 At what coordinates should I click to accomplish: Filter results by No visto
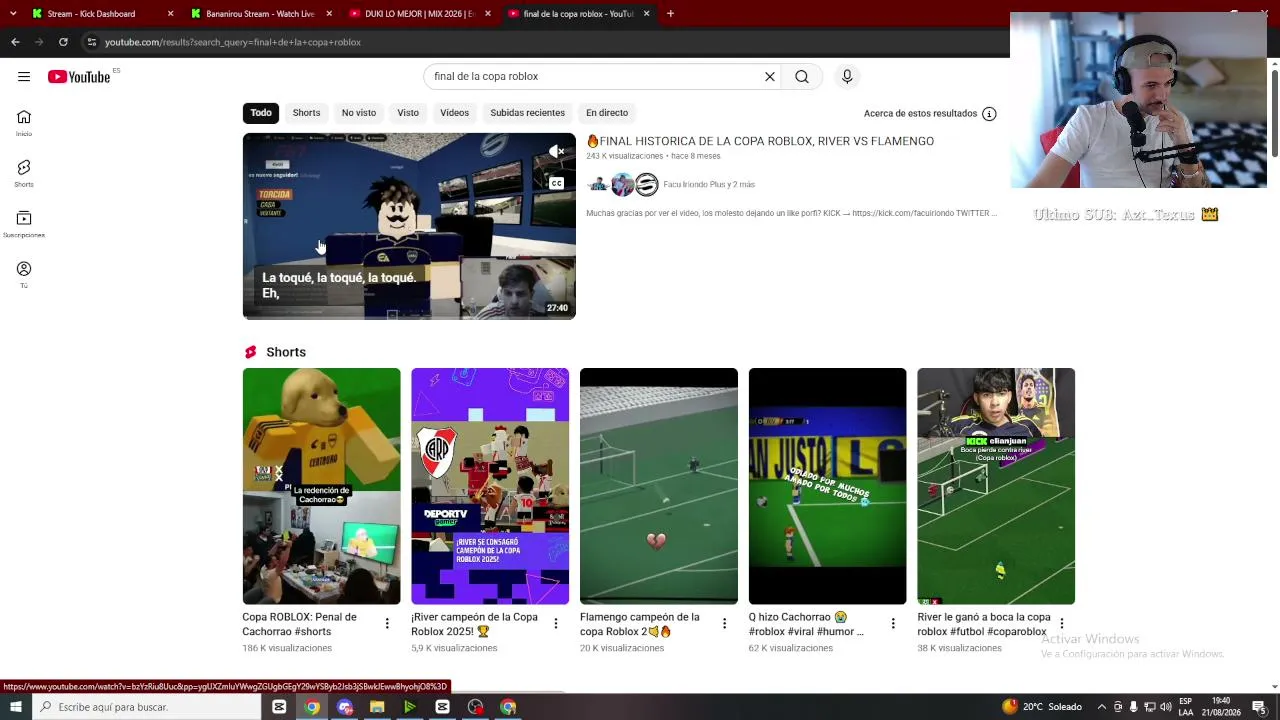point(359,113)
